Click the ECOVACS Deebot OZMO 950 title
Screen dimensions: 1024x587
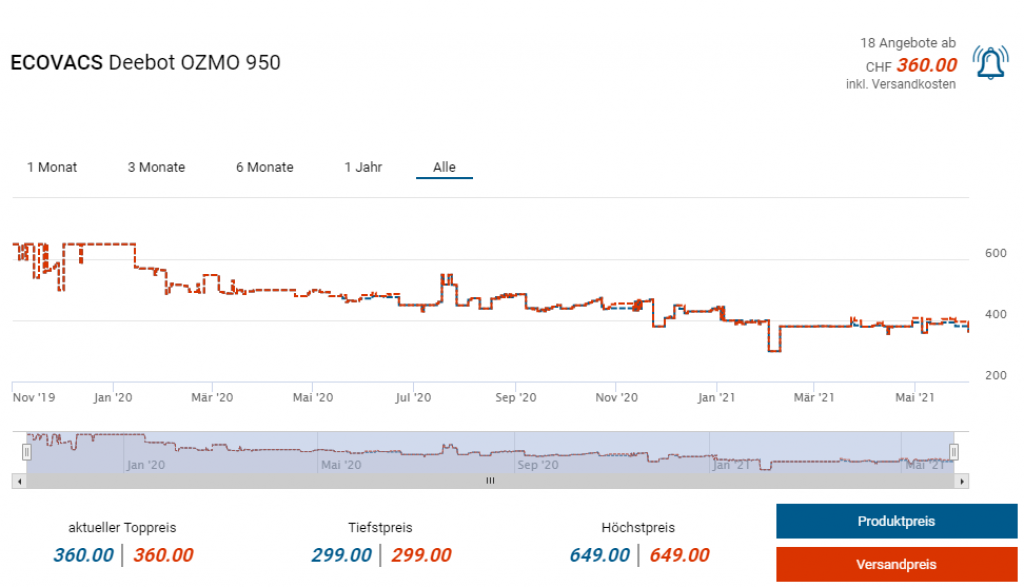coord(146,62)
